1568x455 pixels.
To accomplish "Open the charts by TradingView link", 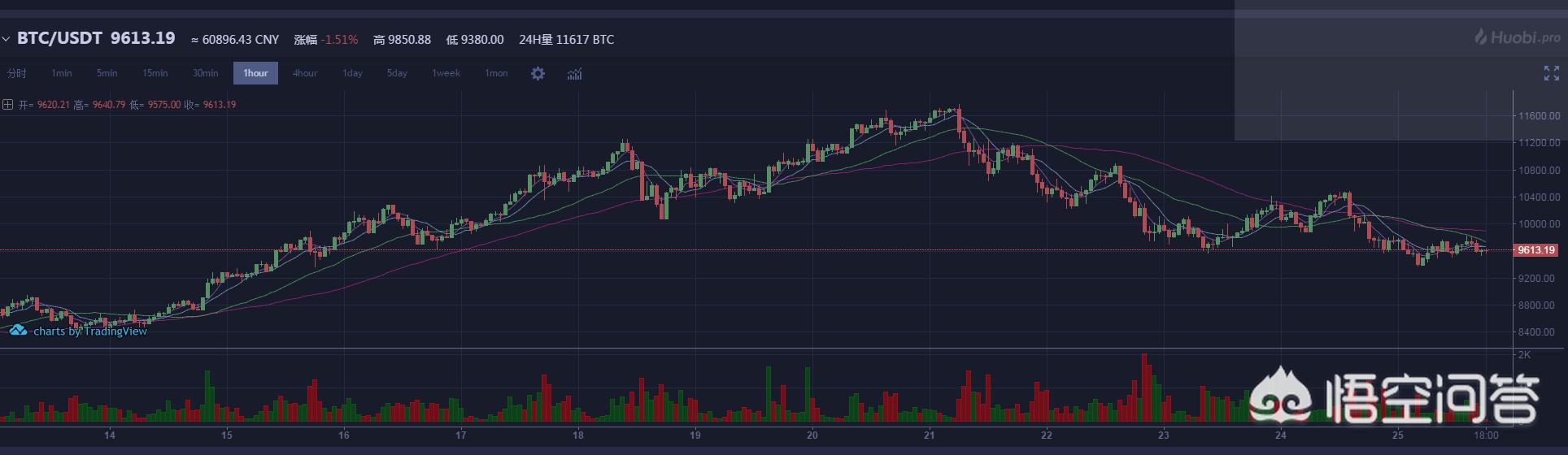I will (90, 331).
